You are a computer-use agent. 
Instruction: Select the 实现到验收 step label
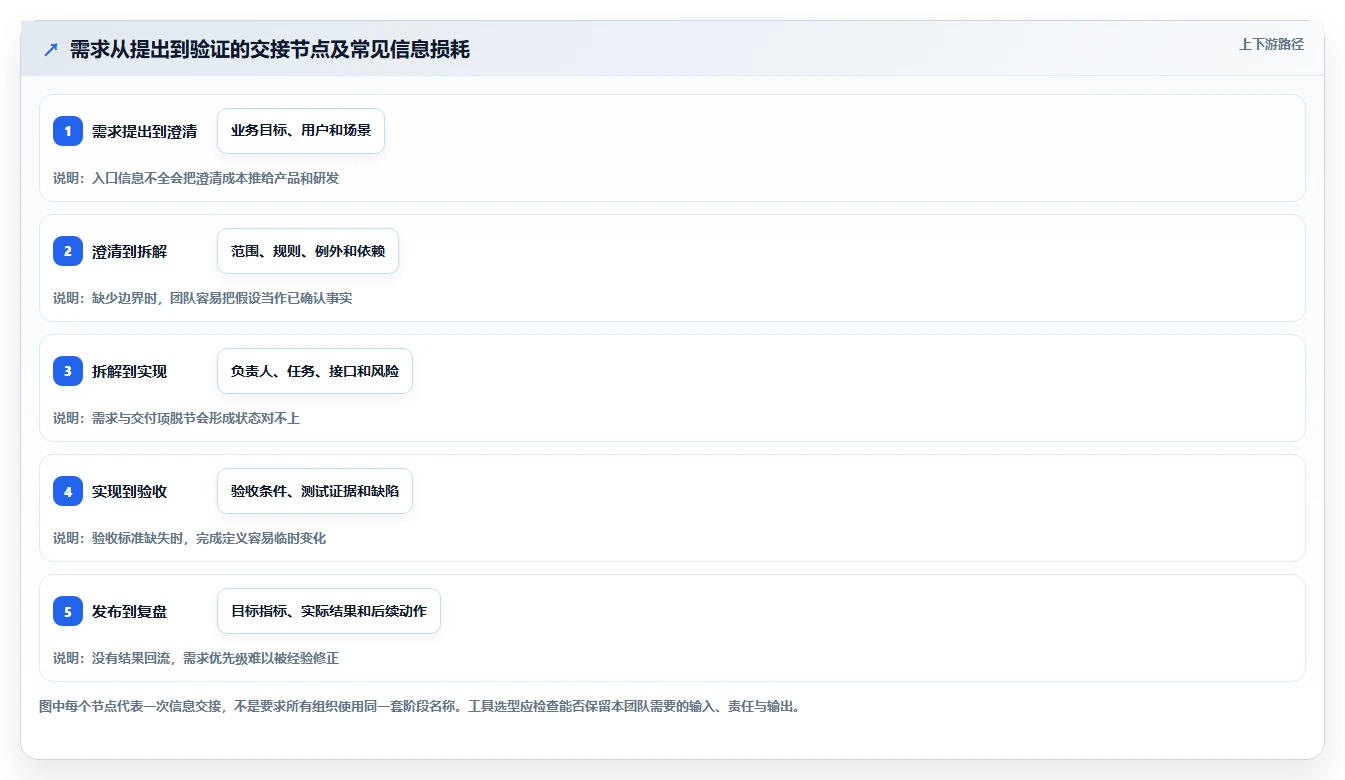click(x=129, y=491)
